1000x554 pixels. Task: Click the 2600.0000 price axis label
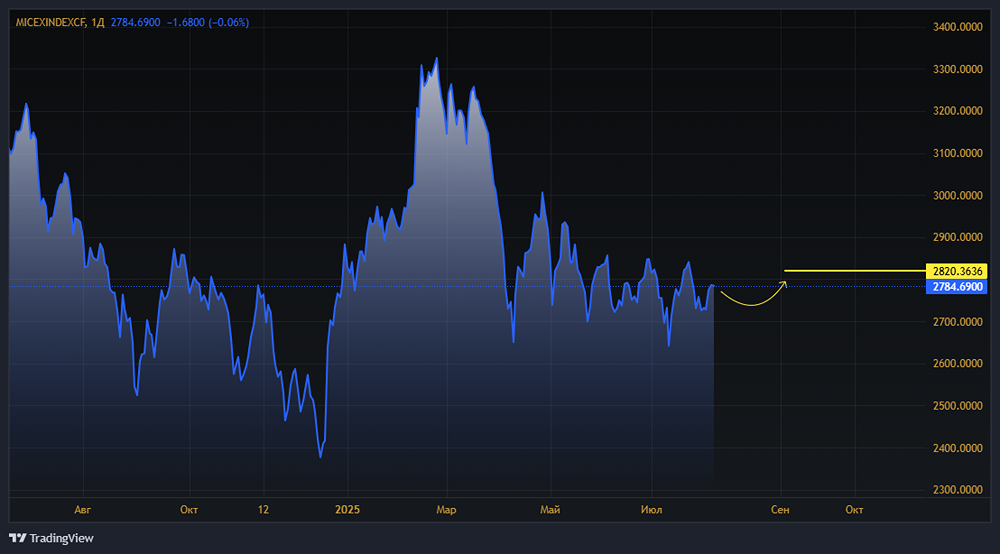[957, 364]
